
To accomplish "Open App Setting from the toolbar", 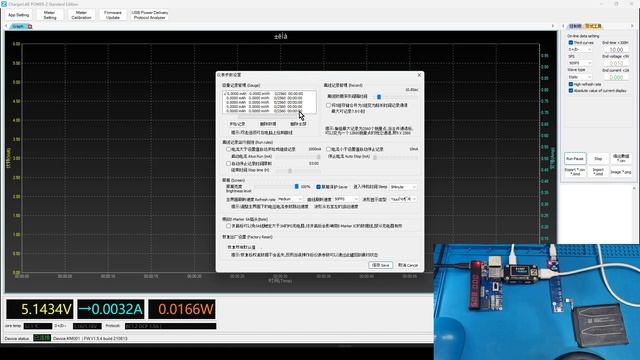I will (x=18, y=15).
